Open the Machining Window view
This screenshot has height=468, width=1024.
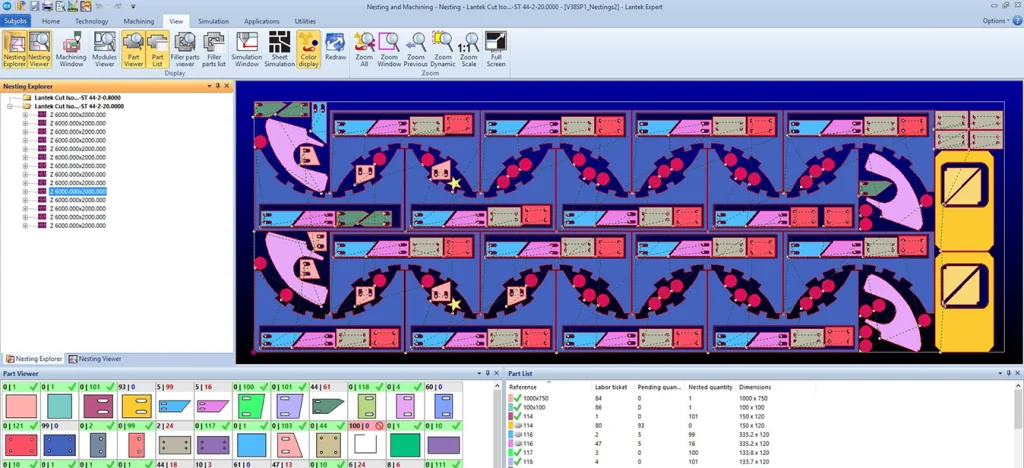tap(71, 49)
